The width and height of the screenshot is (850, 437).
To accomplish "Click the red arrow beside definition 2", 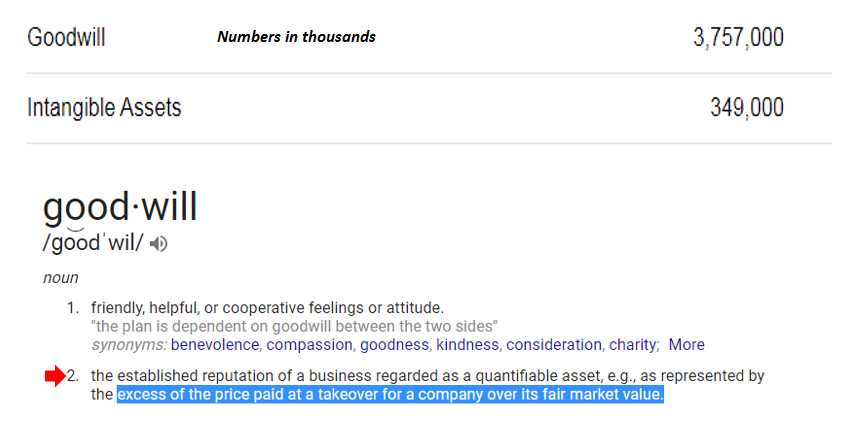I will [54, 376].
